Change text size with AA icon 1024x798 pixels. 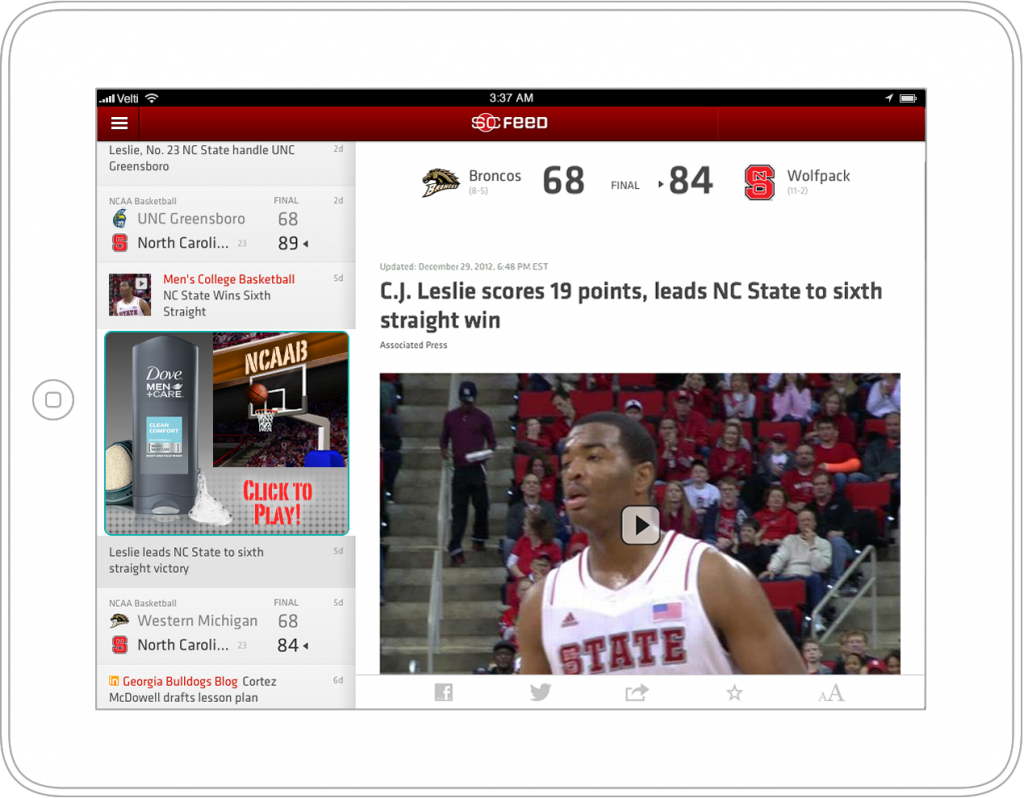pyautogui.click(x=831, y=693)
